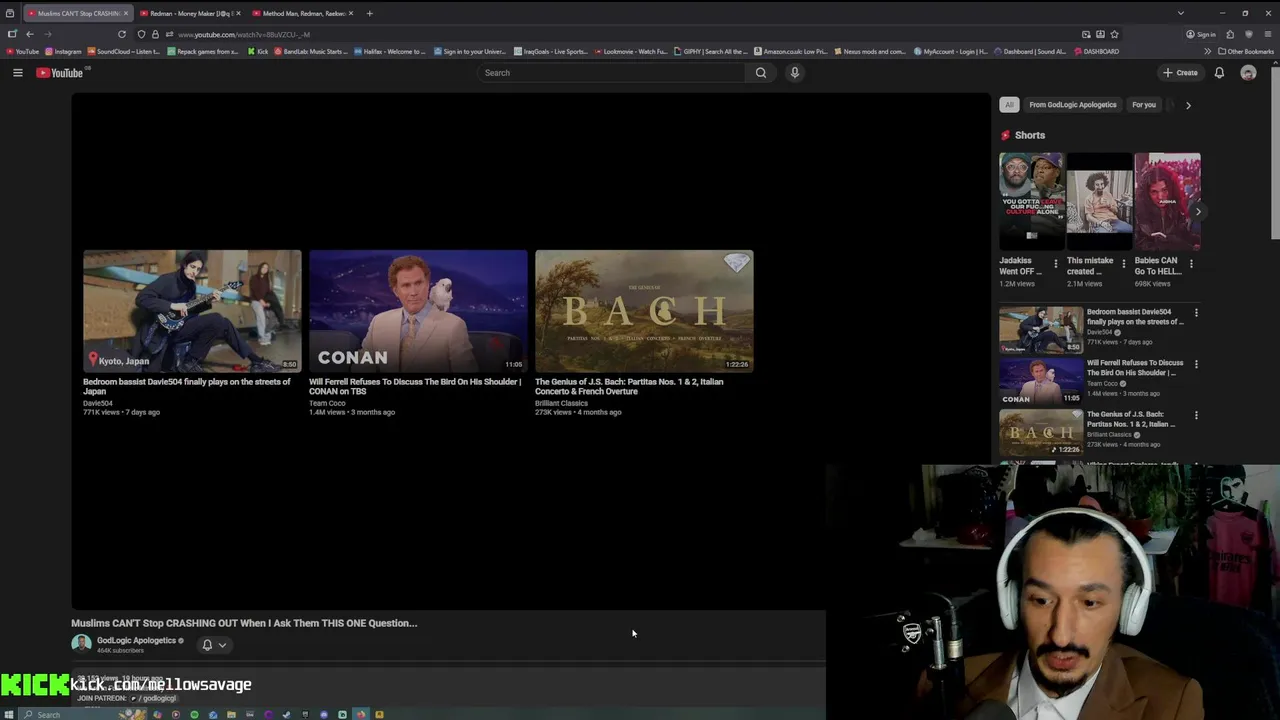Open the Windows Start button

(9, 714)
